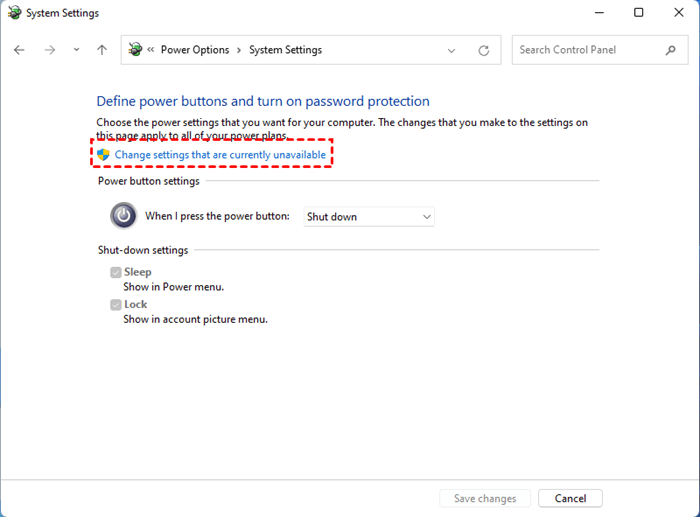Select the System Settings breadcrumb
Image resolution: width=700 pixels, height=517 pixels.
[285, 50]
